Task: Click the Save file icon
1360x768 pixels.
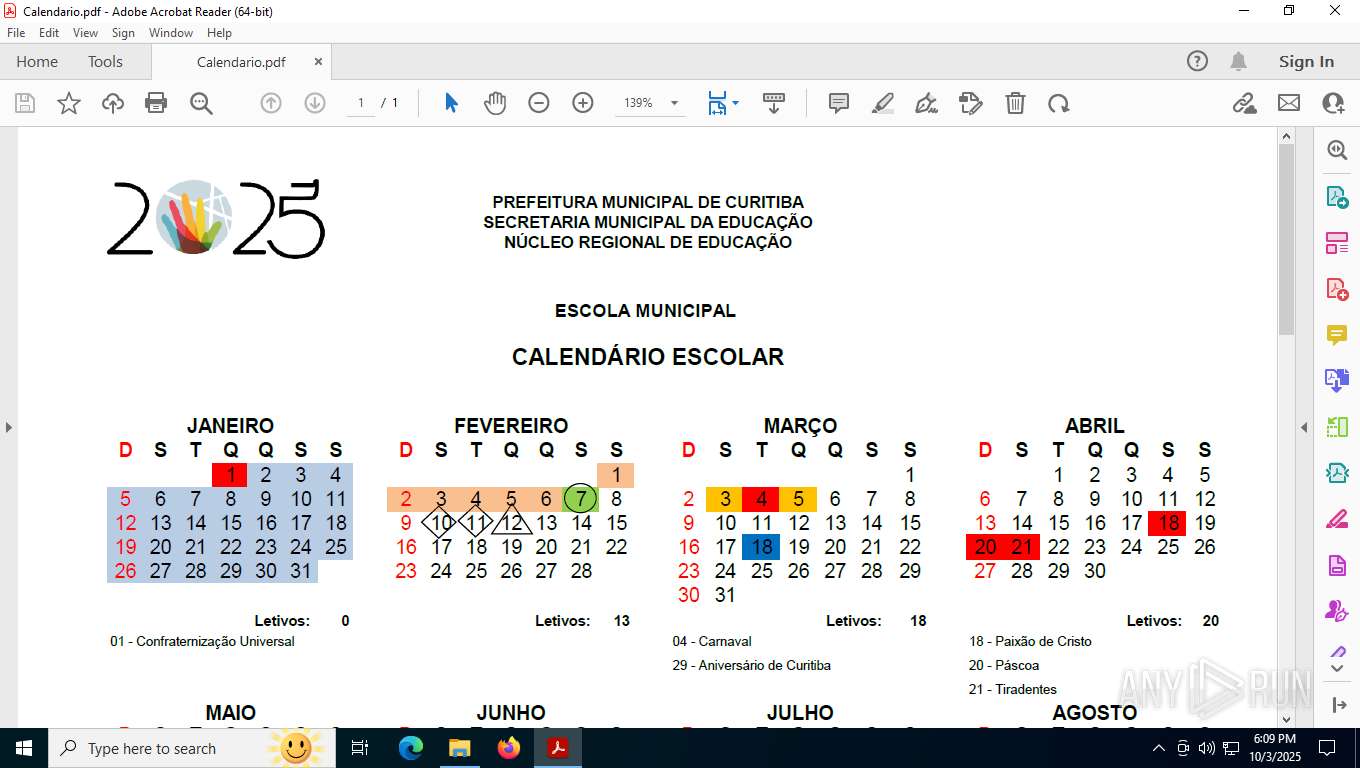Action: 25,103
